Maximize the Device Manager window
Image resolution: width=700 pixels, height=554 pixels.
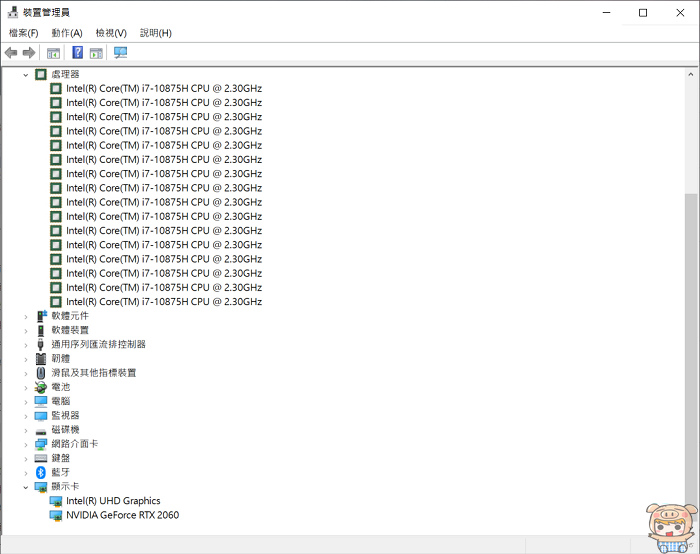click(x=643, y=12)
